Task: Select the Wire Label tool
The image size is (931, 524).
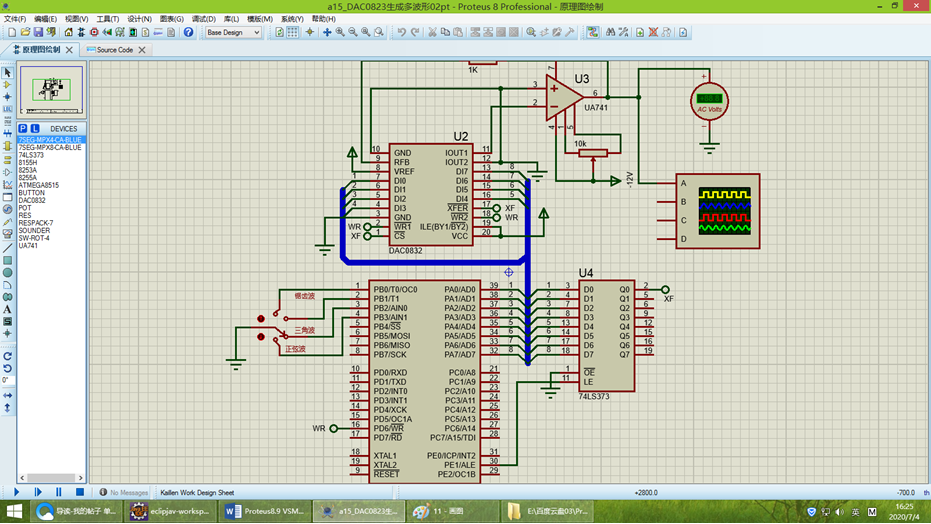Action: pos(7,109)
